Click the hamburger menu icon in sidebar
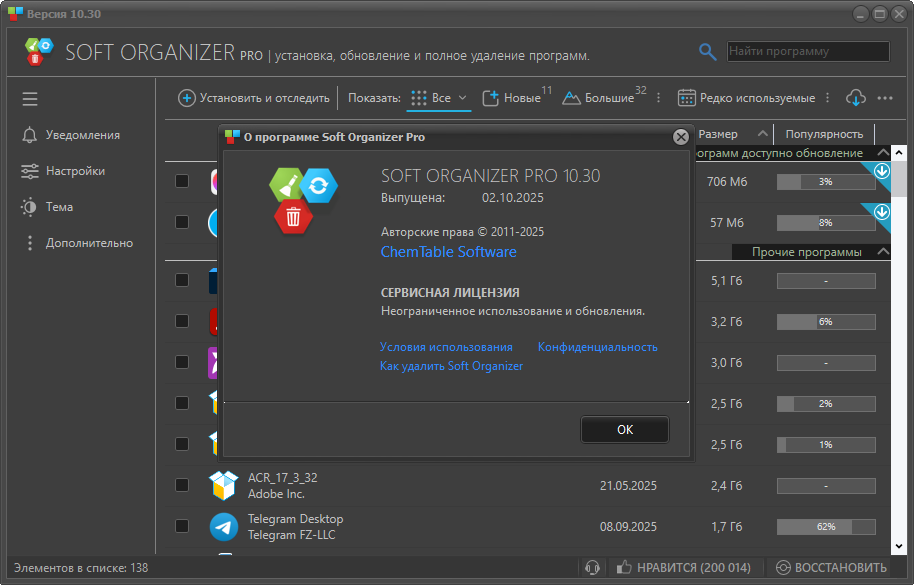 [x=30, y=99]
